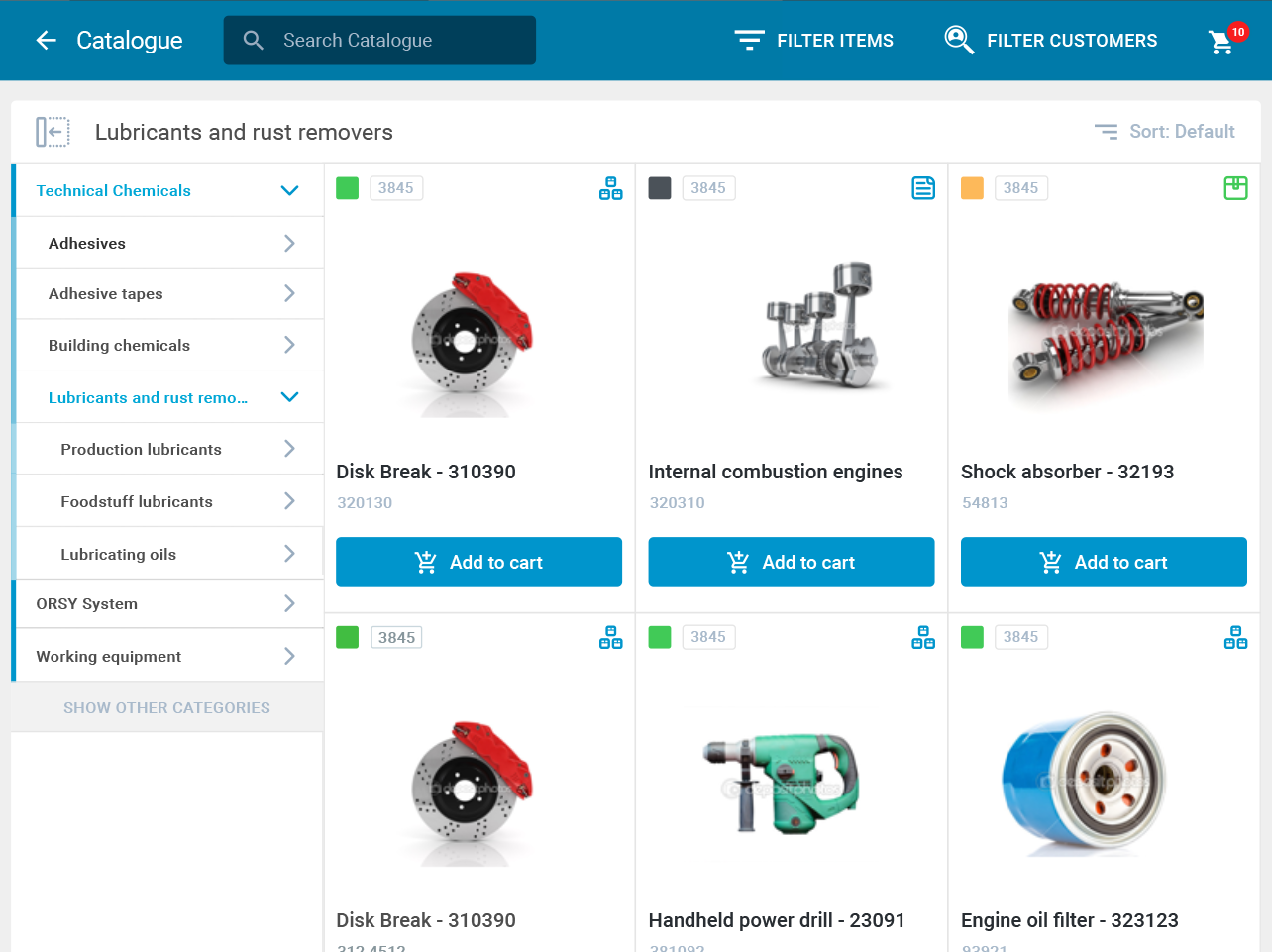
Task: Click green swatch on Handheld power drill card
Action: click(x=660, y=637)
